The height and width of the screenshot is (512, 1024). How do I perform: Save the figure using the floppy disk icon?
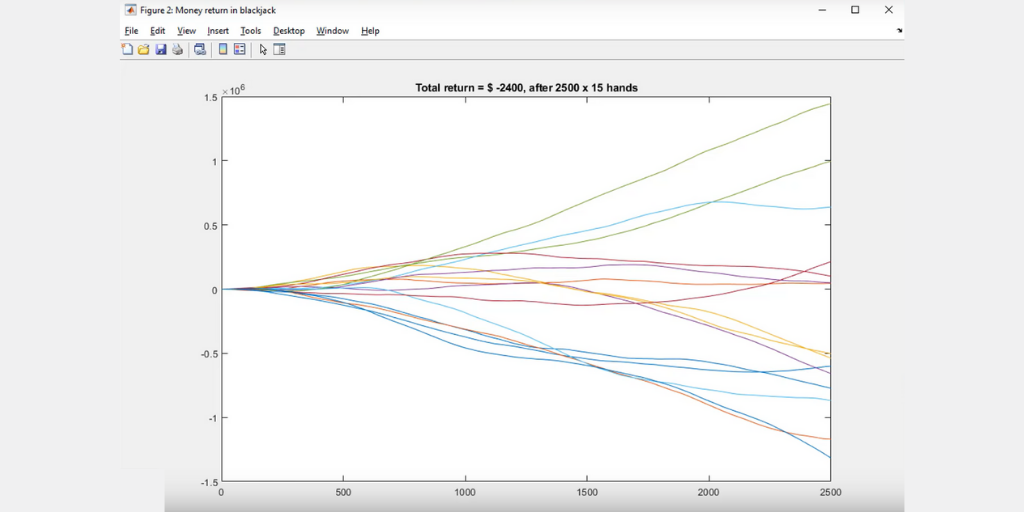coord(160,49)
